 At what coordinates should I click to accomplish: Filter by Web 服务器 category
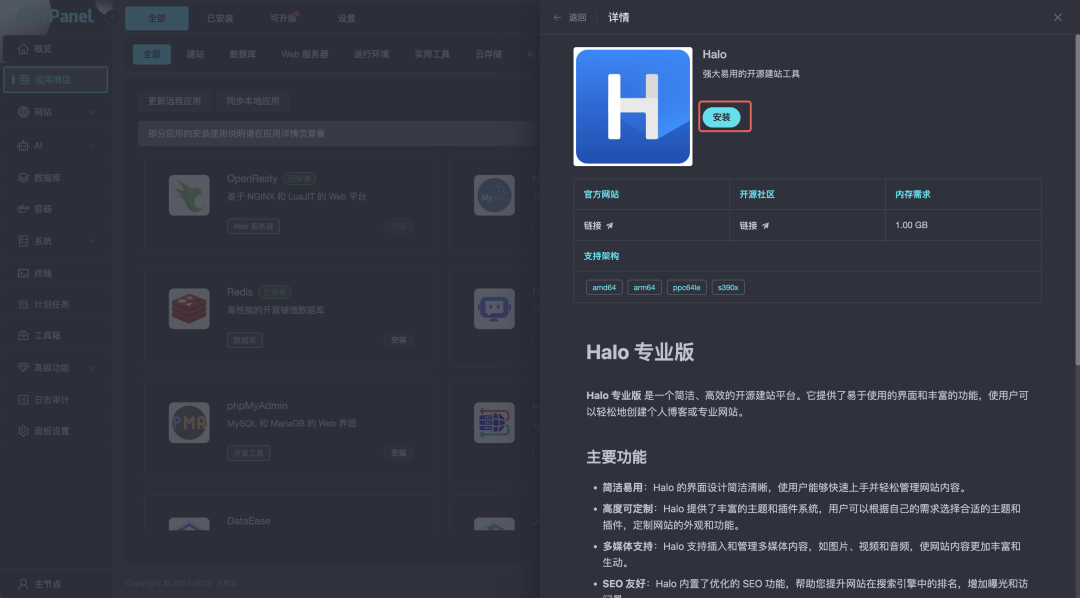[305, 54]
